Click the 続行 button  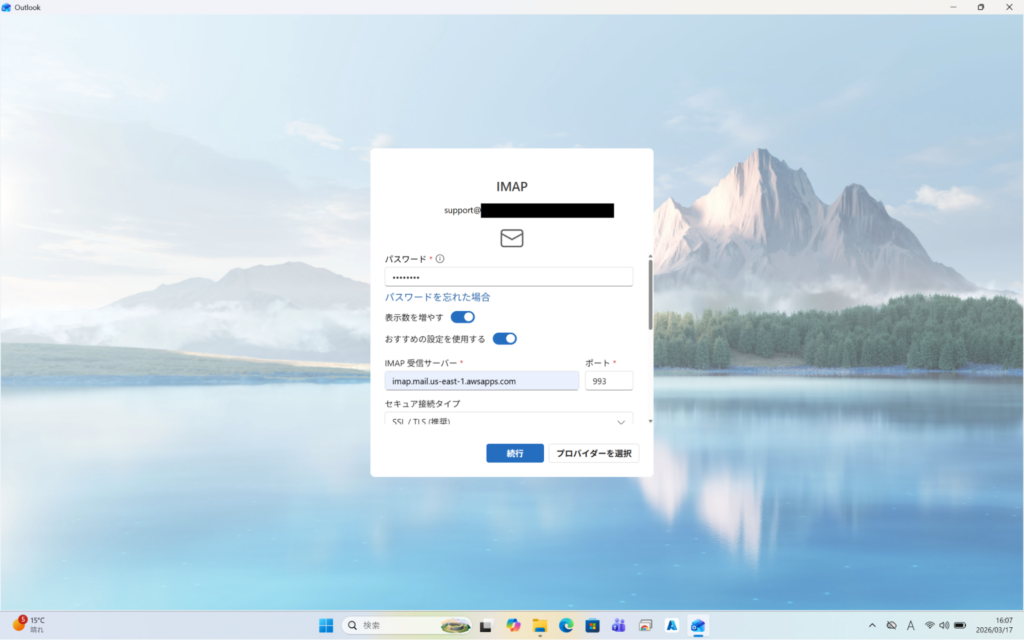515,453
